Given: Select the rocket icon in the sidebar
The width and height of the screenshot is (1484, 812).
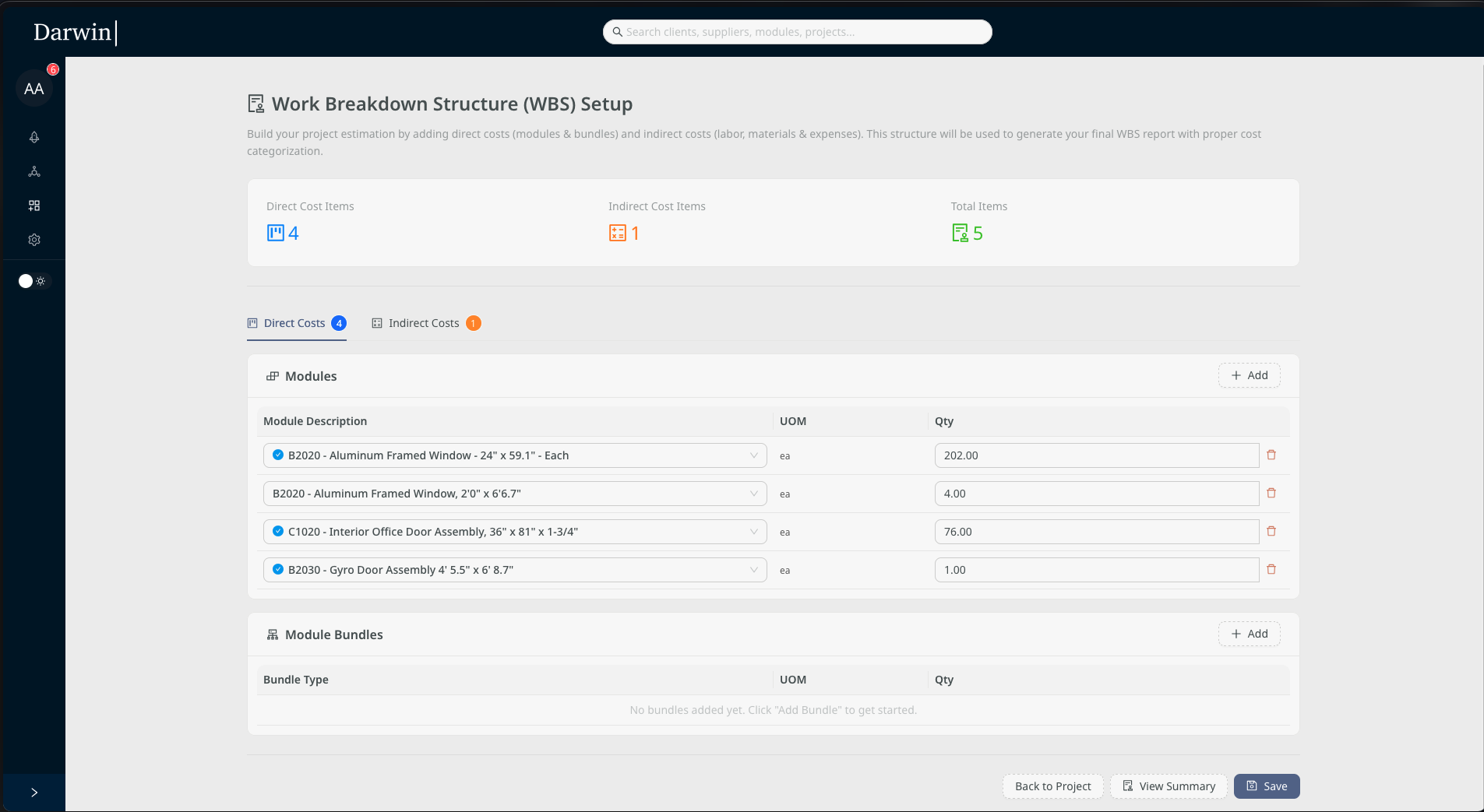Looking at the screenshot, I should (x=34, y=137).
